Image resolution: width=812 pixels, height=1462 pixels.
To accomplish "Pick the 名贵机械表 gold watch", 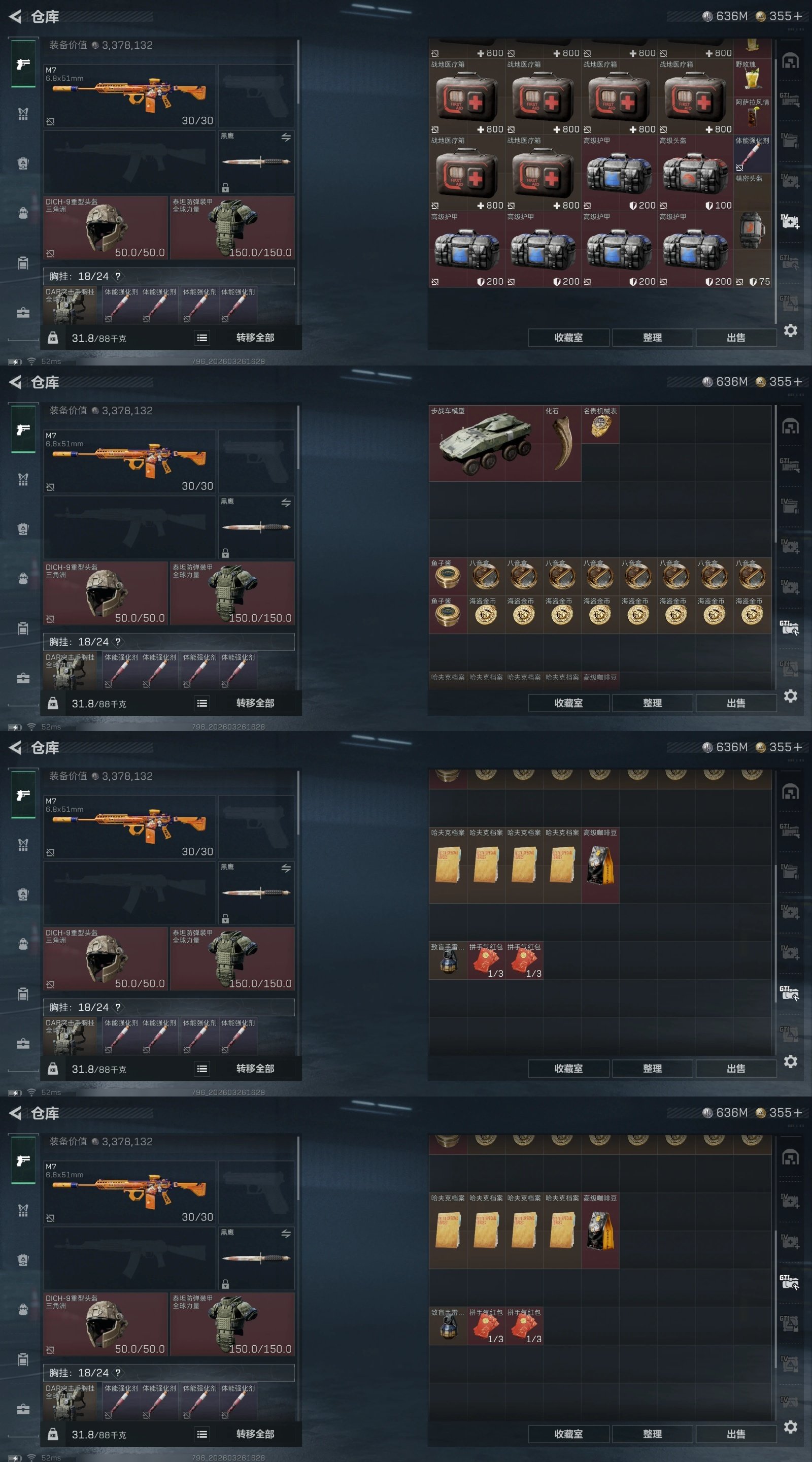I will pos(600,424).
